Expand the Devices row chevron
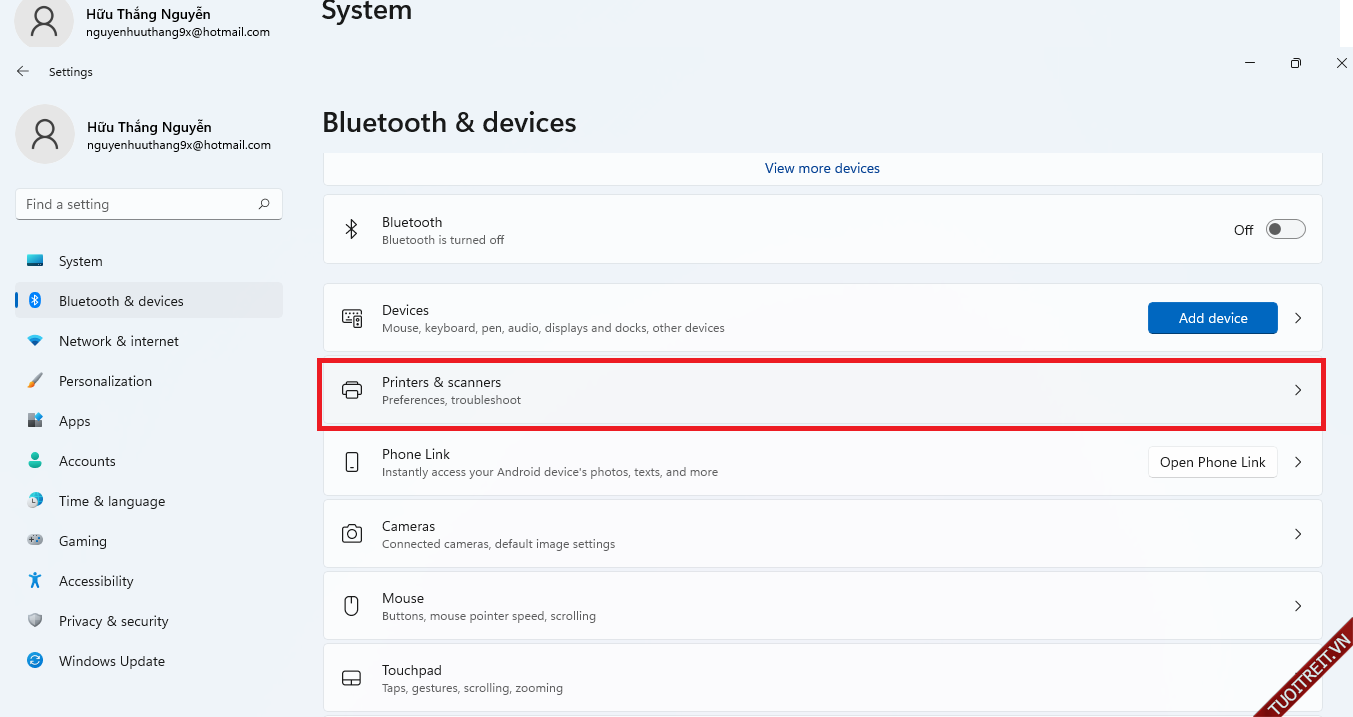1353x717 pixels. coord(1298,318)
